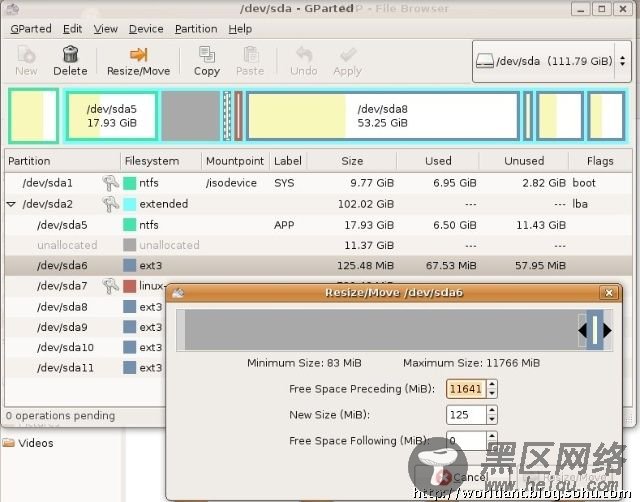Open the Partition menu
This screenshot has width=640, height=502.
(196, 29)
